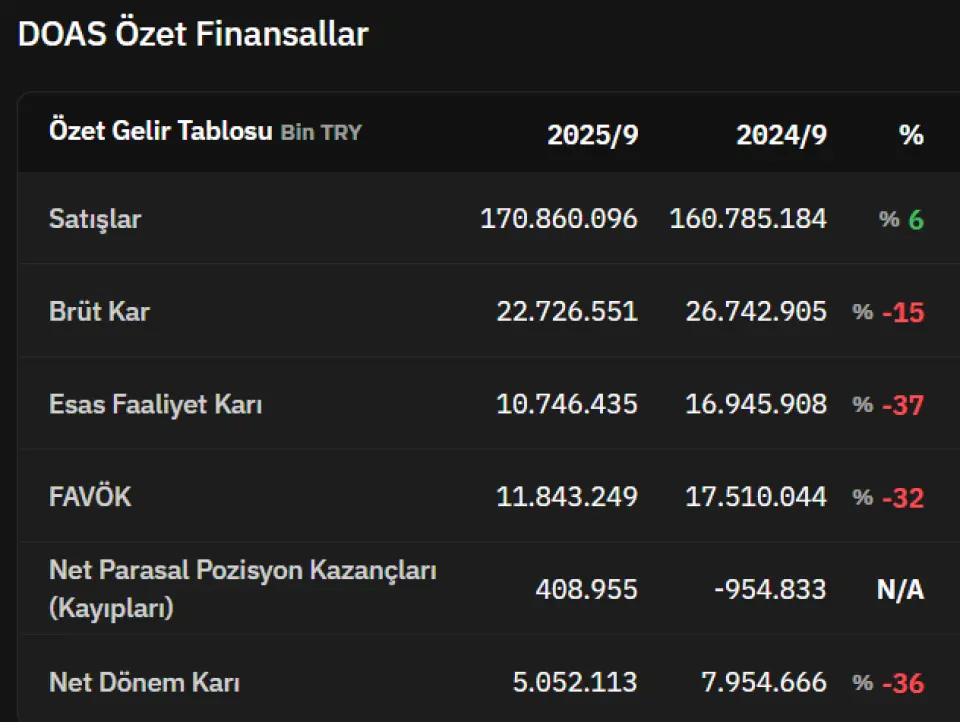Click the 2024/9 column header
The image size is (960, 722).
coord(781,135)
